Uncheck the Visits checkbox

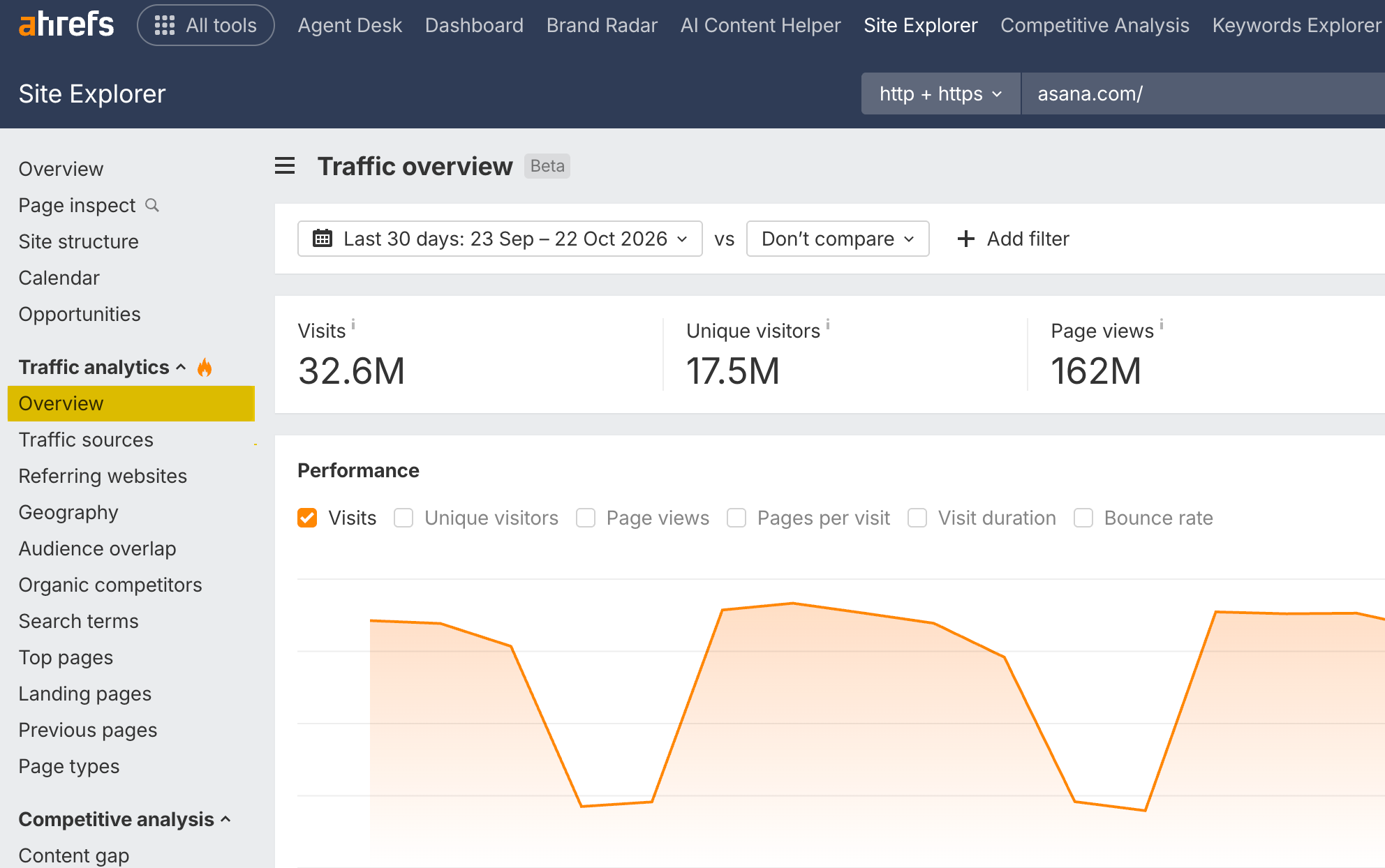coord(307,518)
